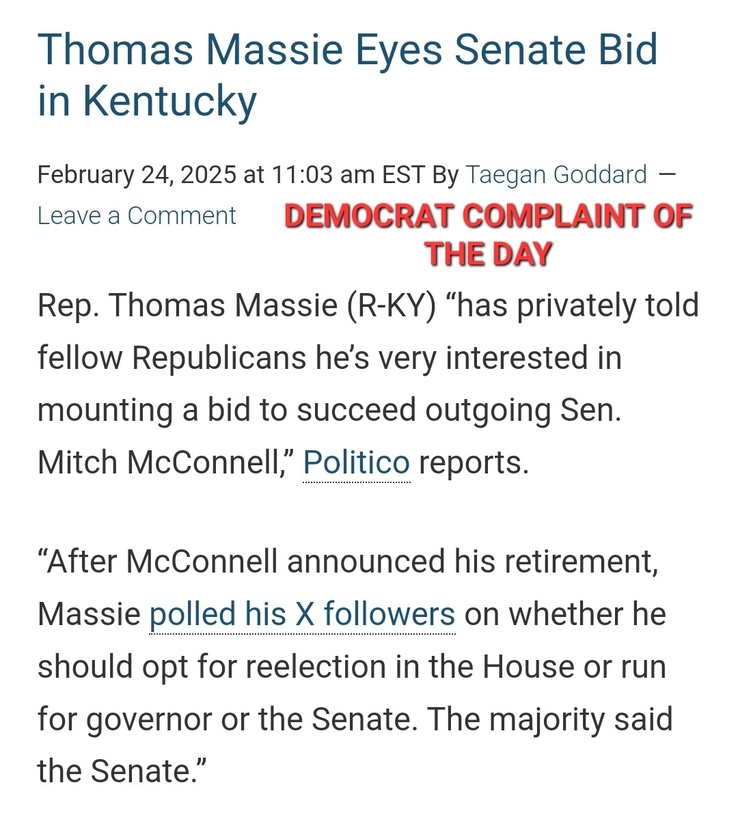The width and height of the screenshot is (738, 839).
Task: Click the February 24, 2025 date stamp
Action: coord(136,174)
